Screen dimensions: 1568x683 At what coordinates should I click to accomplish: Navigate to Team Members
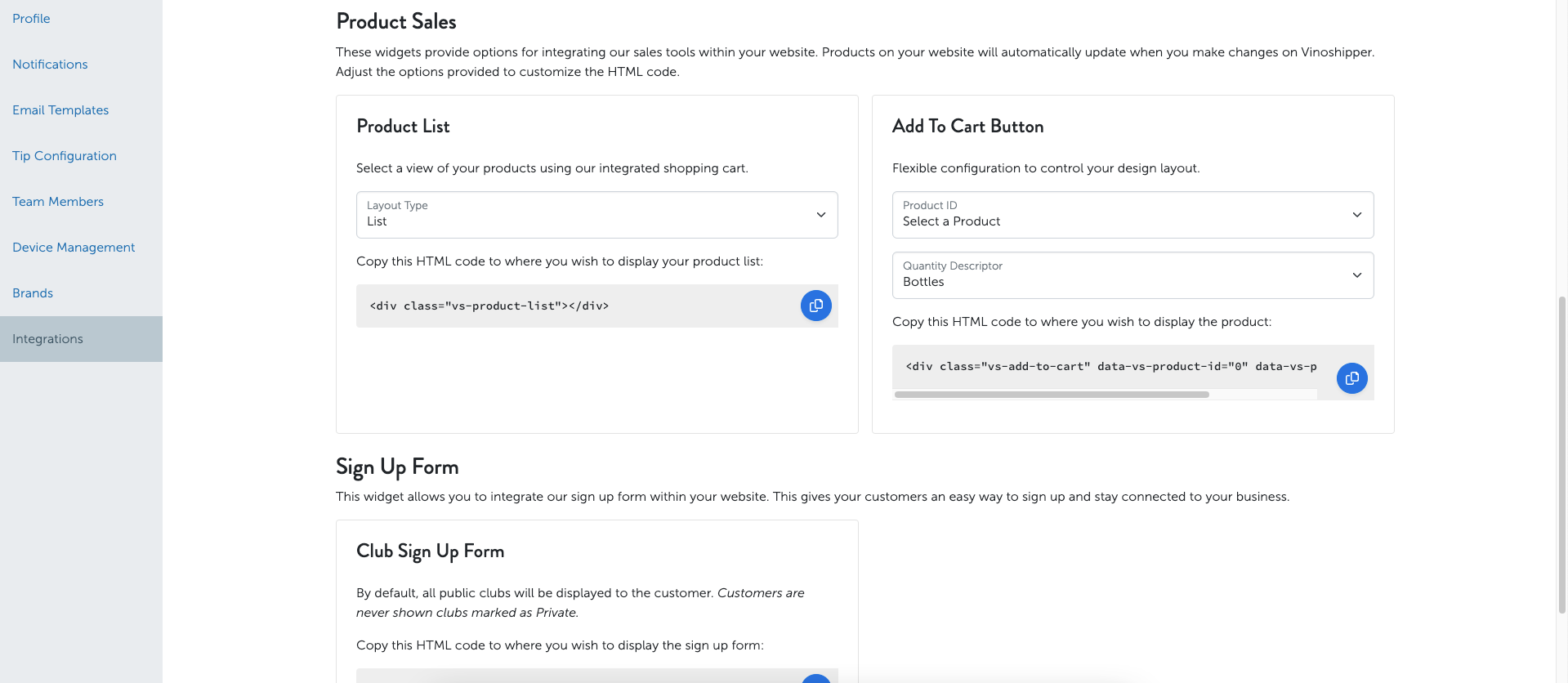pos(58,202)
